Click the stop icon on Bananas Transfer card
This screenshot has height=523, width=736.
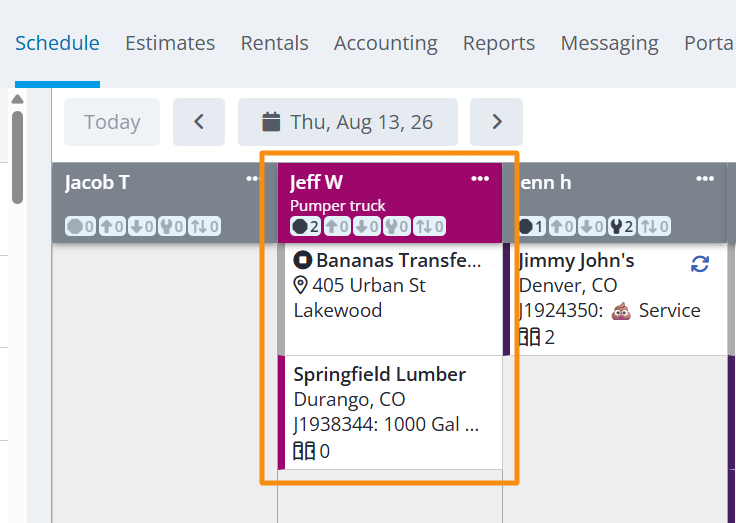(x=303, y=260)
